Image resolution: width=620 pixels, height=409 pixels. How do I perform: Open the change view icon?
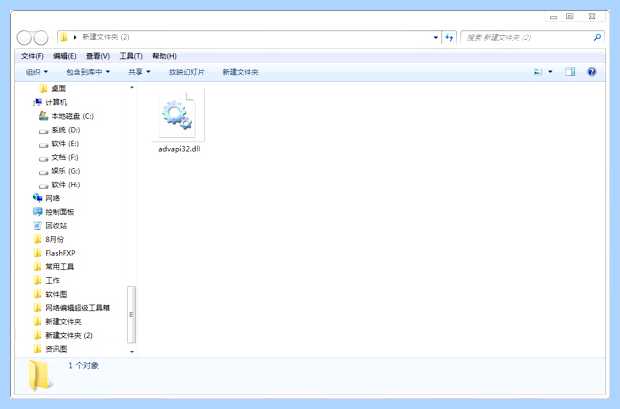[538, 72]
